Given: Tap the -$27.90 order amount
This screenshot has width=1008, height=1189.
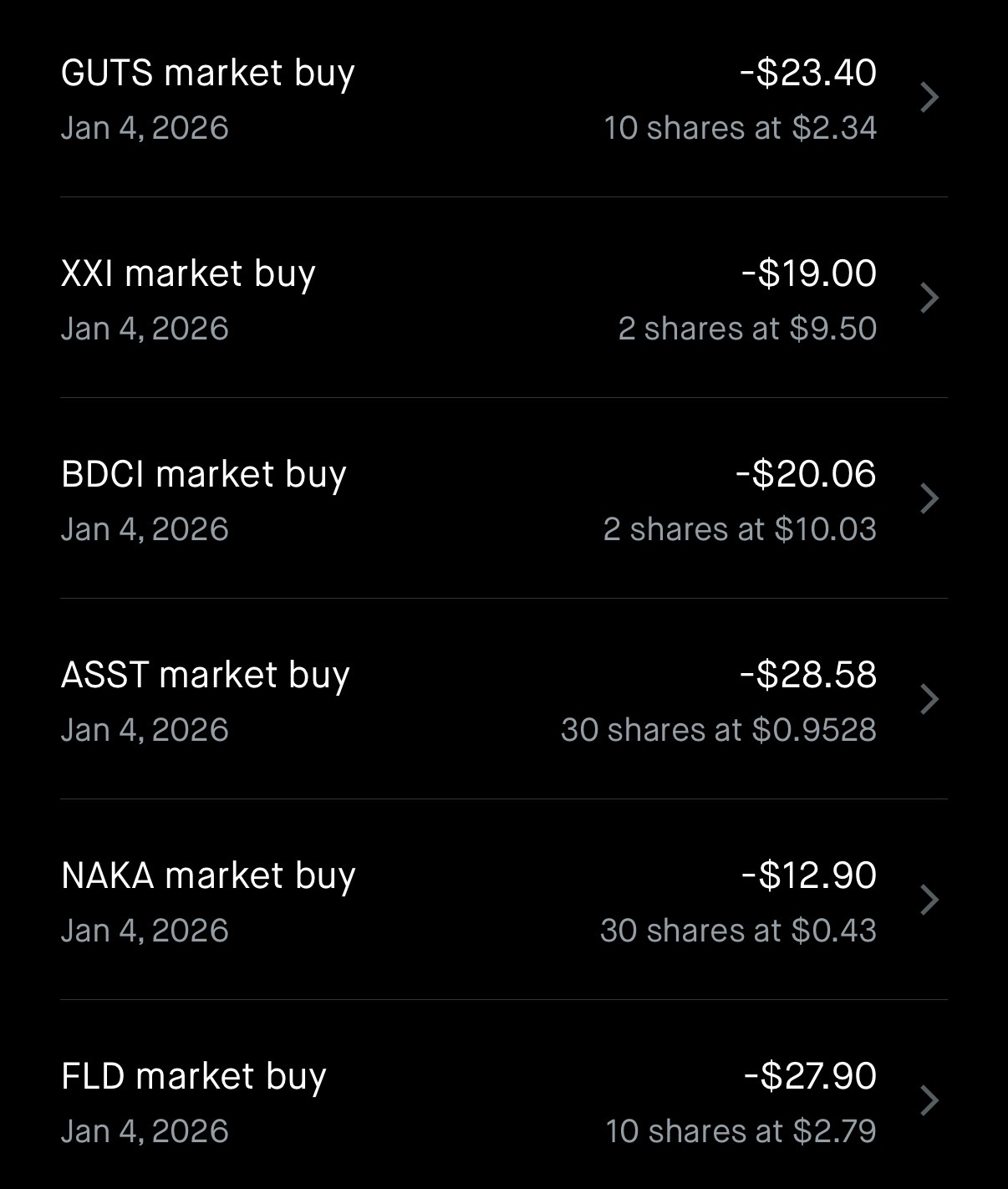Looking at the screenshot, I should coord(810,1076).
